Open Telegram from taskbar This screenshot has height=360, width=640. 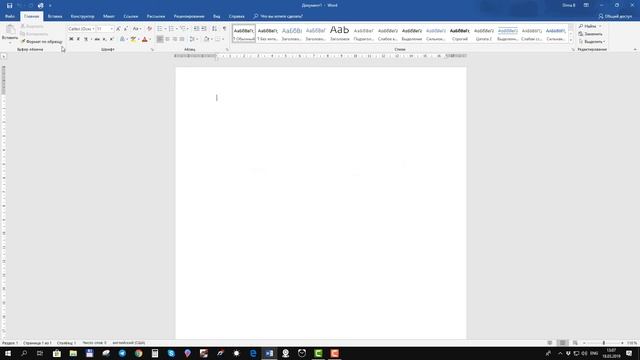coord(122,353)
